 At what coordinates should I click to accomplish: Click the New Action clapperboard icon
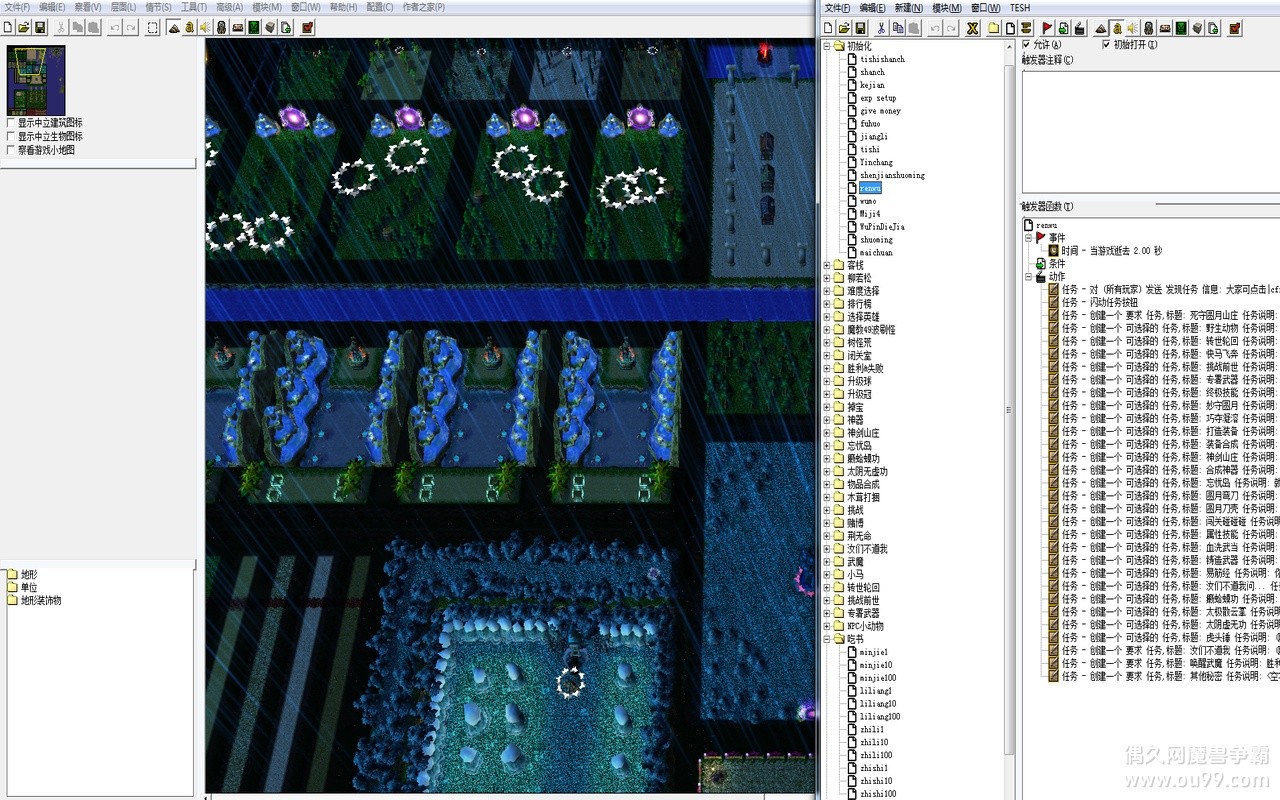[x=1080, y=28]
